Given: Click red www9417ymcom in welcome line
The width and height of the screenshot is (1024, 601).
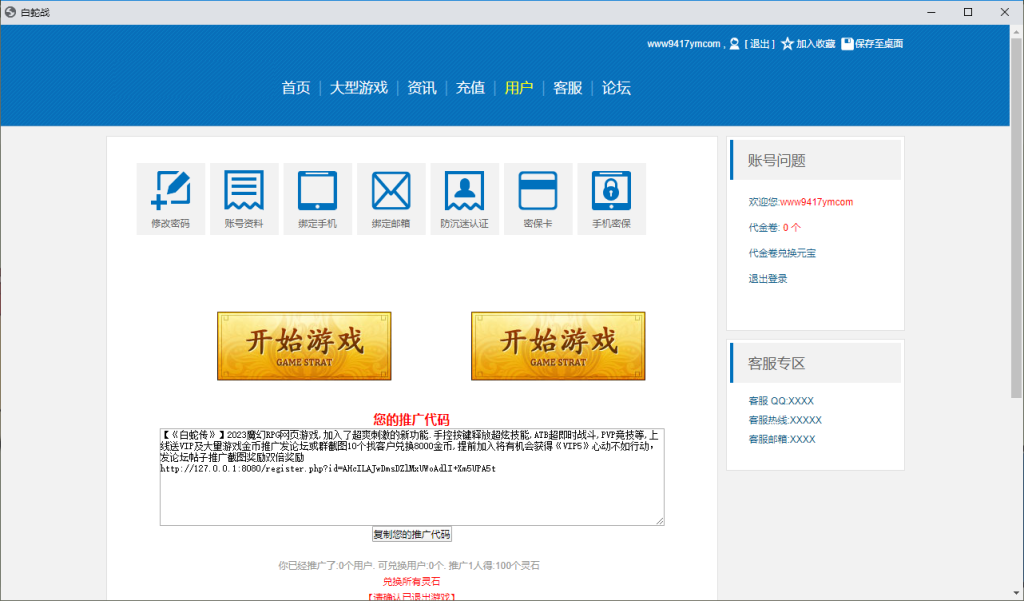Looking at the screenshot, I should point(816,202).
